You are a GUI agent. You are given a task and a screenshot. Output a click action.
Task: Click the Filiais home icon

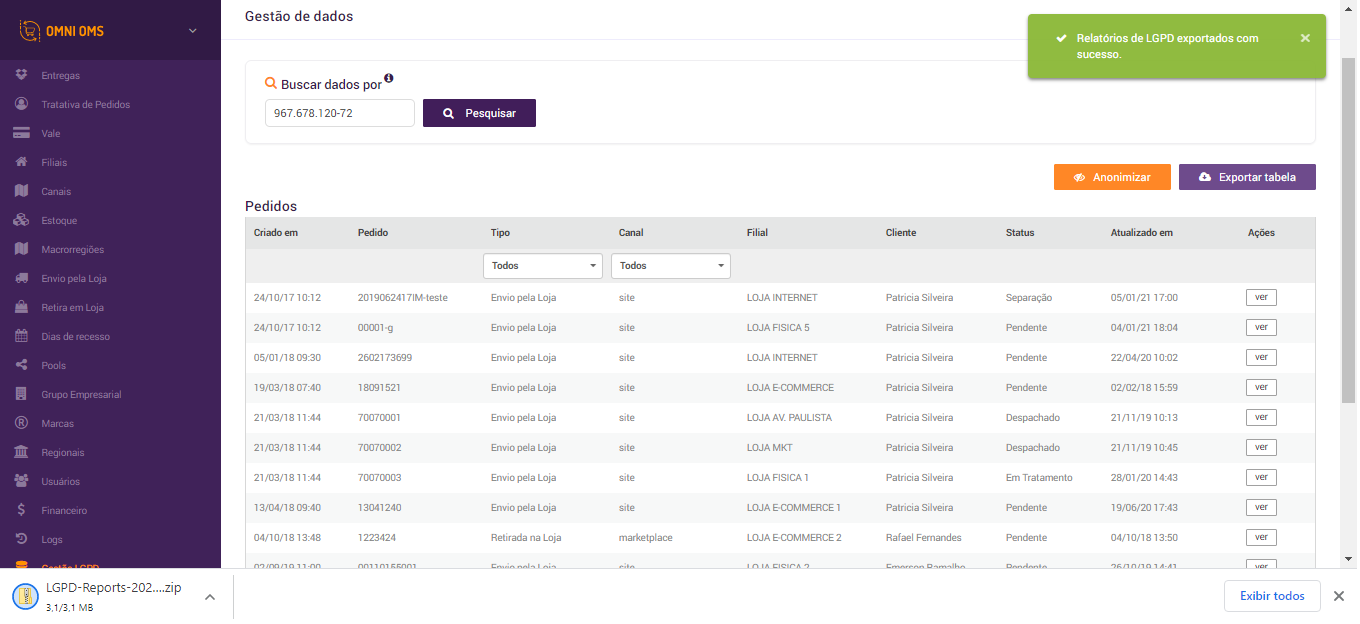point(21,162)
